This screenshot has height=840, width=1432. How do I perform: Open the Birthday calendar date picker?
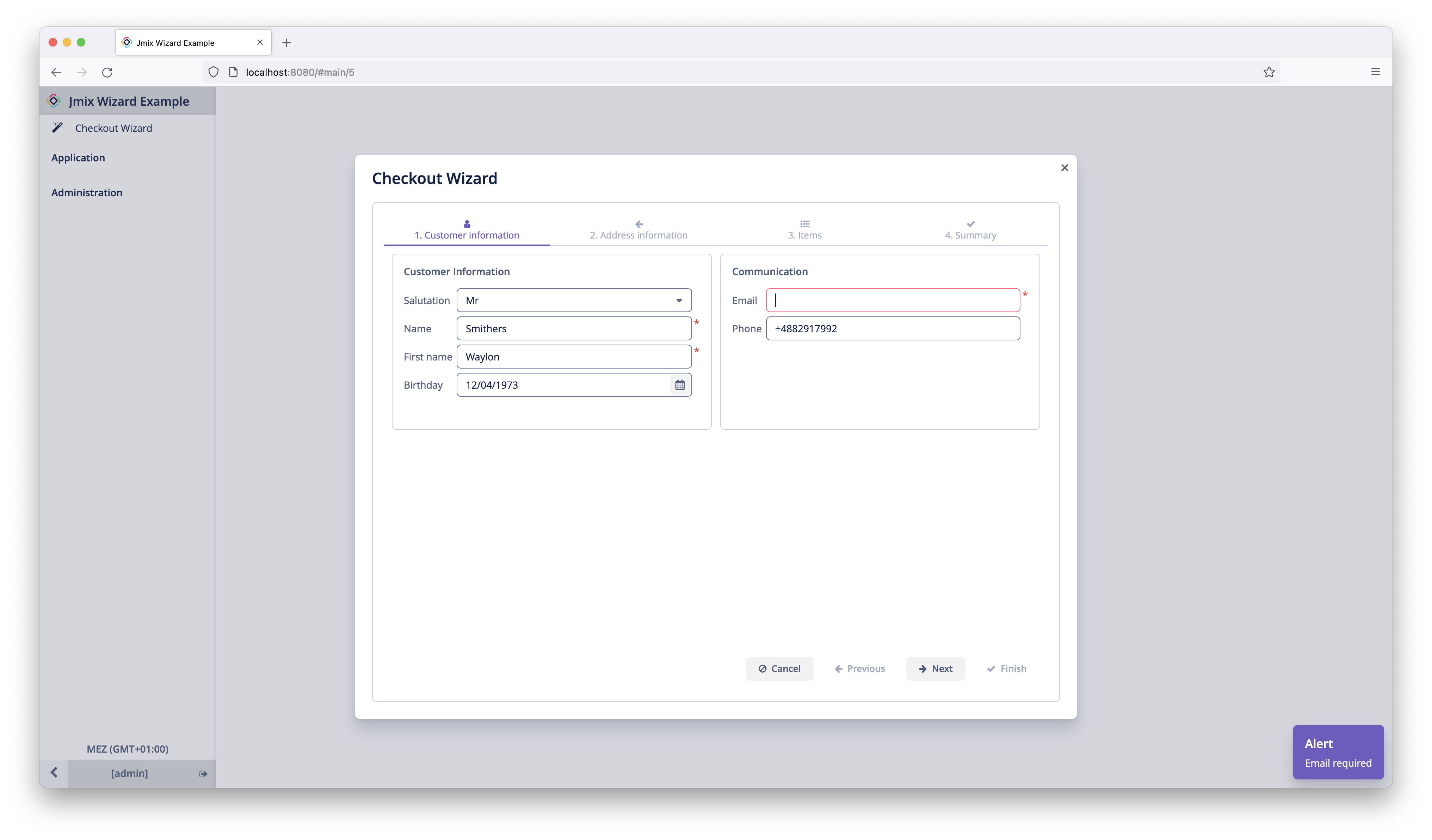click(x=680, y=385)
